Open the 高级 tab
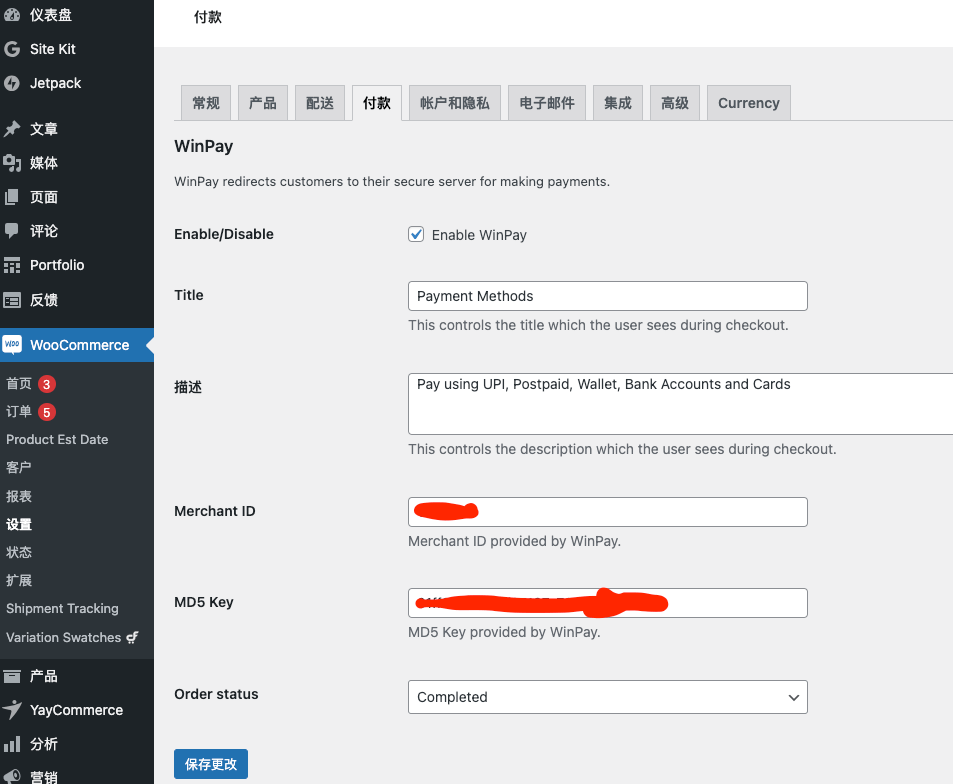This screenshot has height=784, width=953. tap(675, 103)
